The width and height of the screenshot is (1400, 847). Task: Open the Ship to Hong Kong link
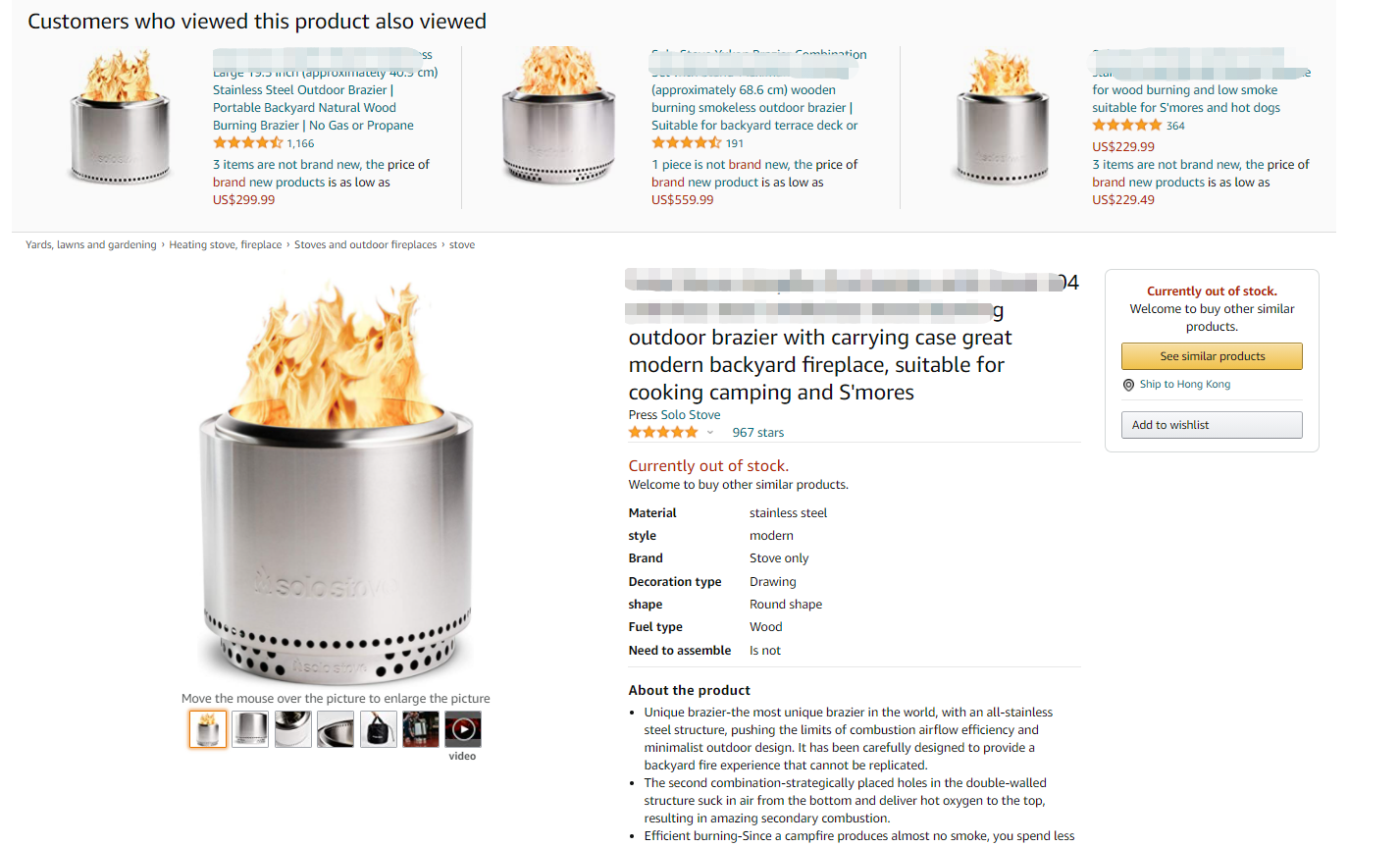tap(1185, 385)
